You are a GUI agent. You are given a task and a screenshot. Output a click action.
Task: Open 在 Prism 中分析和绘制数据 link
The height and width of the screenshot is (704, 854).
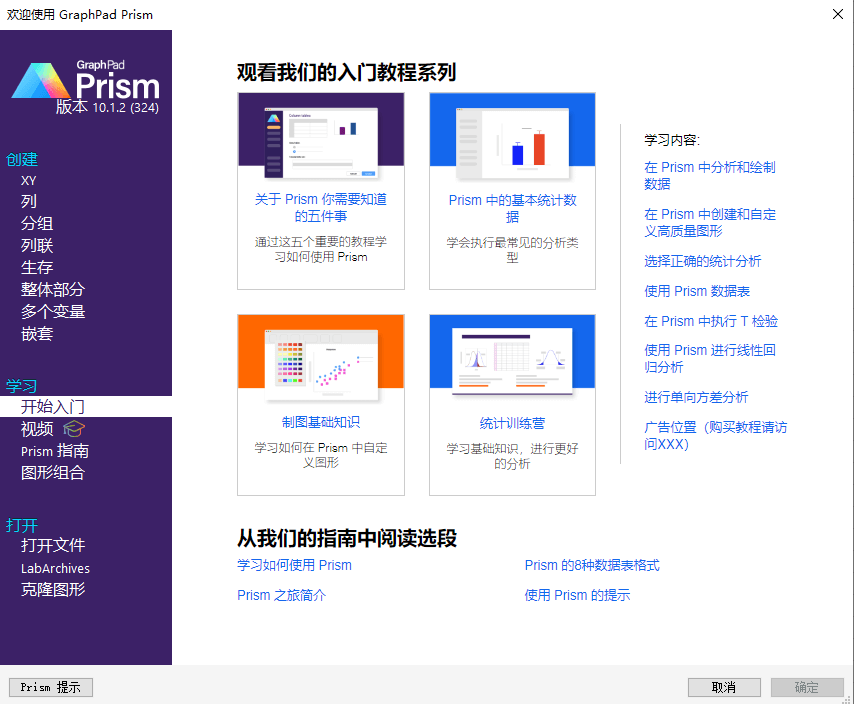pos(710,175)
